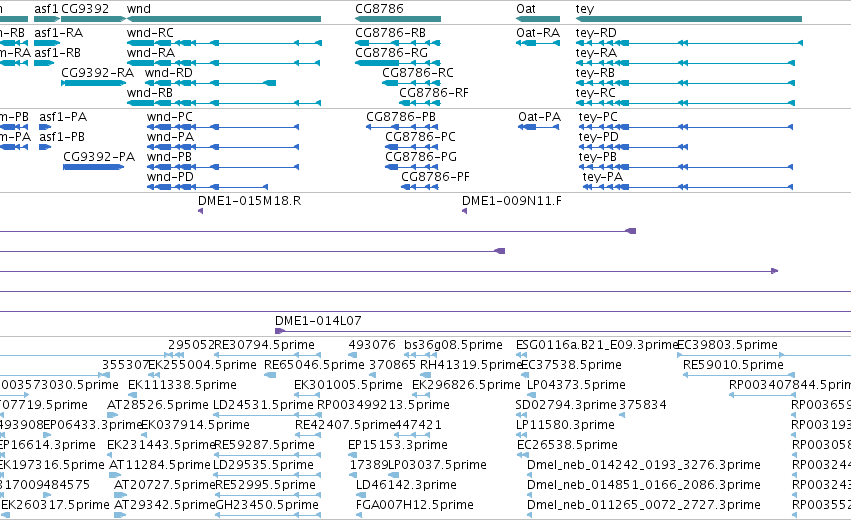Click EST RE65046.5prime

[314, 365]
